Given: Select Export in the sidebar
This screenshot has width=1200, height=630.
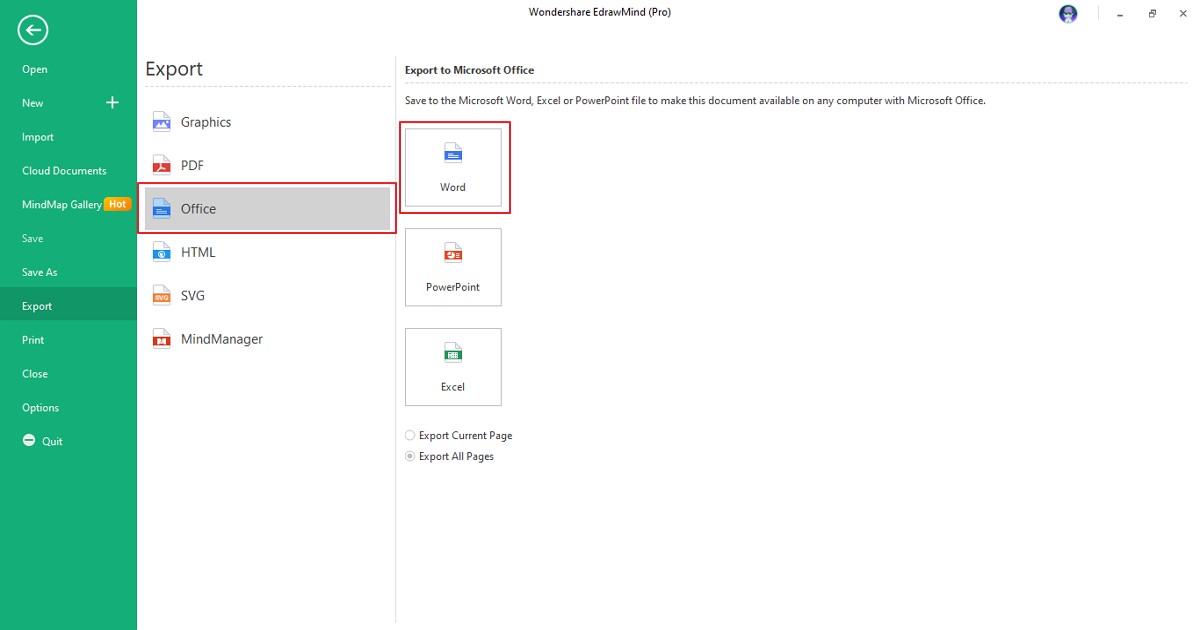Looking at the screenshot, I should click(68, 306).
